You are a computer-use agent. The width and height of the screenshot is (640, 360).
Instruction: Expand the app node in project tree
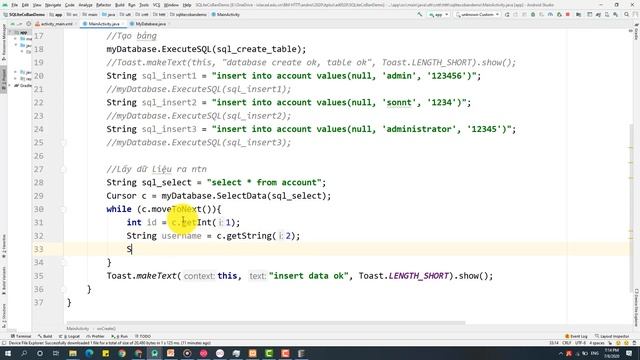coord(11,32)
